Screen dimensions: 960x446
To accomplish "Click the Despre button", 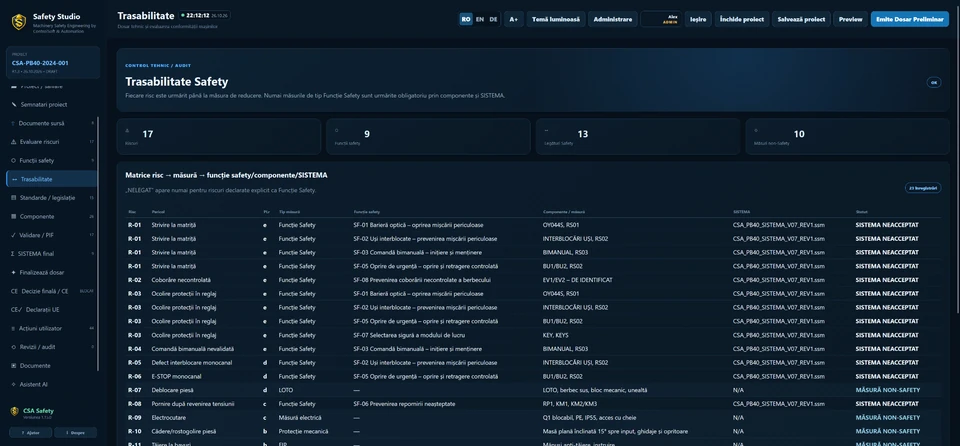I will click(x=75, y=433).
